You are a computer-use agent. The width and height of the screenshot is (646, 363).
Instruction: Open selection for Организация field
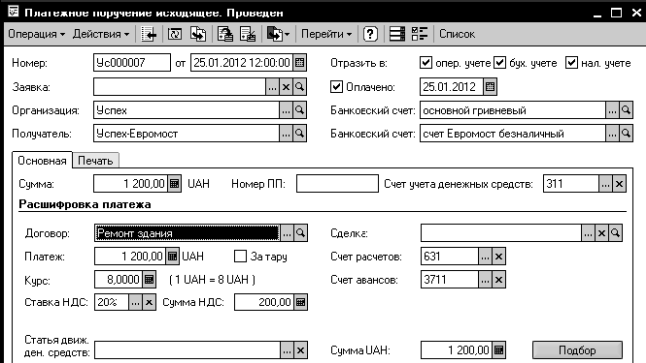pos(286,110)
